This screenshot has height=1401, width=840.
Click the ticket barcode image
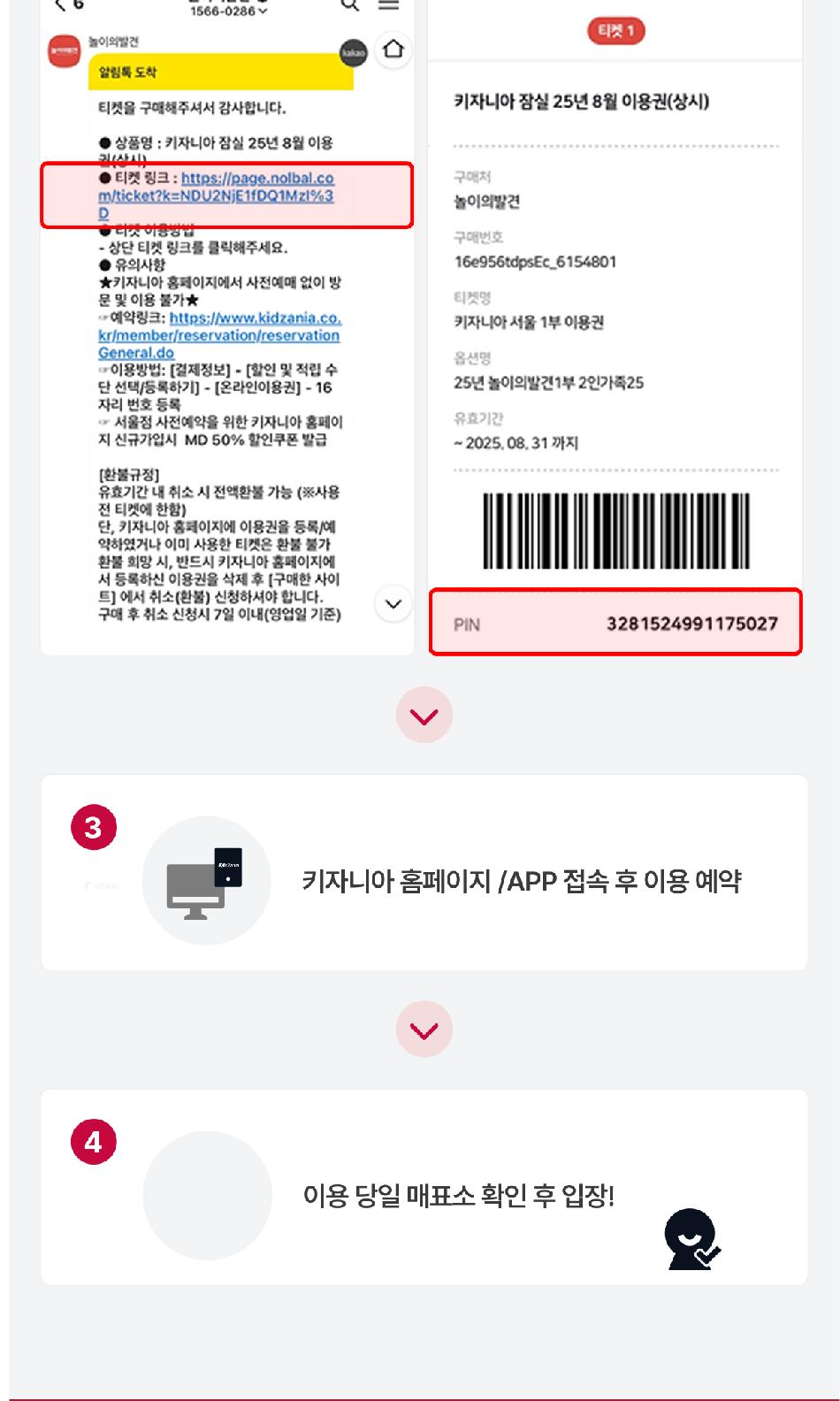616,531
